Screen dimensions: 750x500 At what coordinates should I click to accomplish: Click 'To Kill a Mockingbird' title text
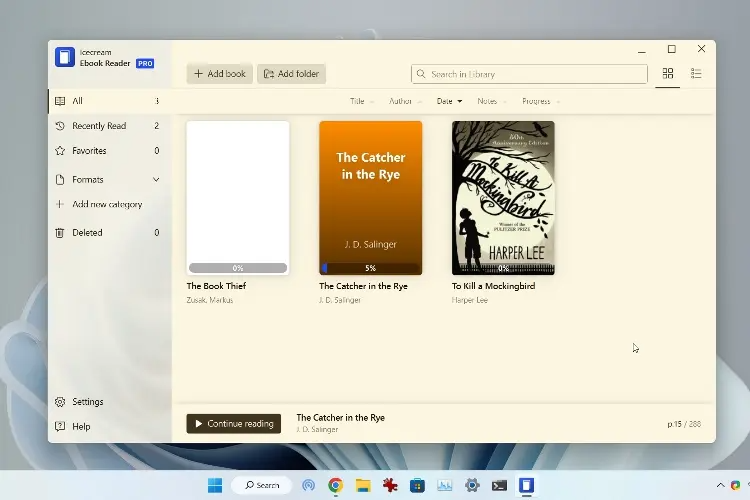(x=493, y=286)
